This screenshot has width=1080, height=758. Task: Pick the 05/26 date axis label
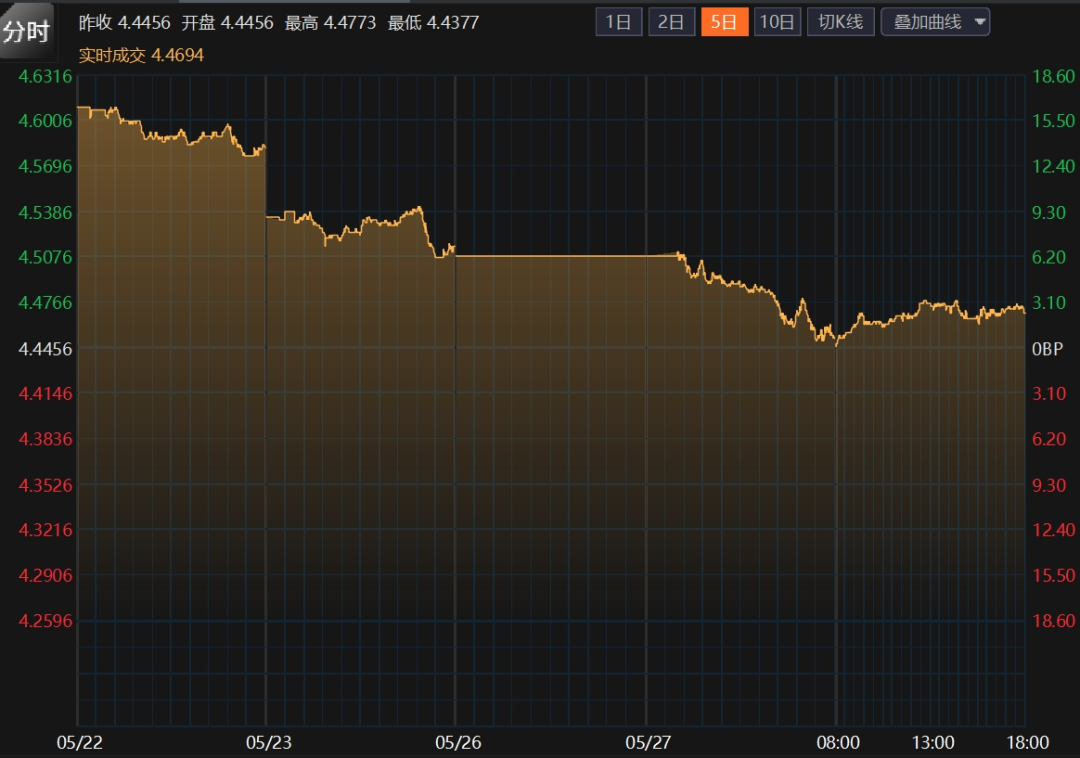[457, 742]
